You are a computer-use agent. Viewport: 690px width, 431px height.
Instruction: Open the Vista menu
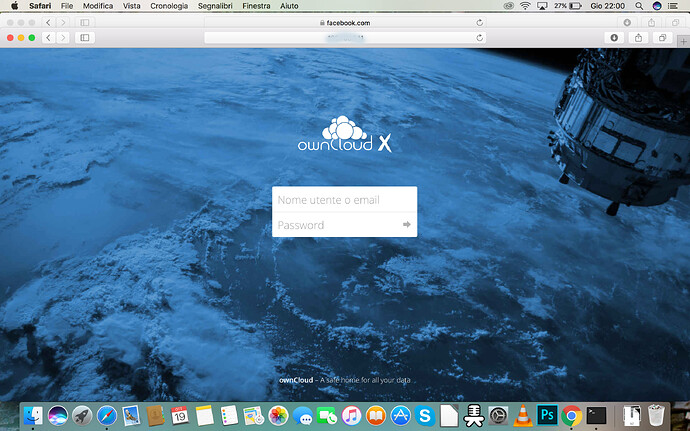coord(132,6)
